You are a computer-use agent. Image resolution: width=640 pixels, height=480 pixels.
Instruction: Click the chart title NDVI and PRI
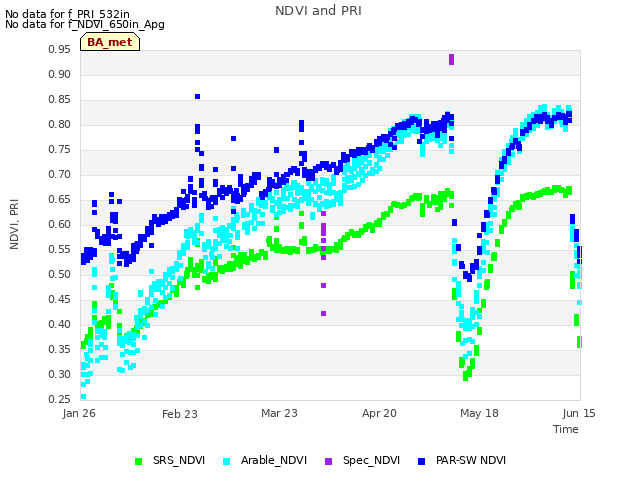tap(318, 11)
